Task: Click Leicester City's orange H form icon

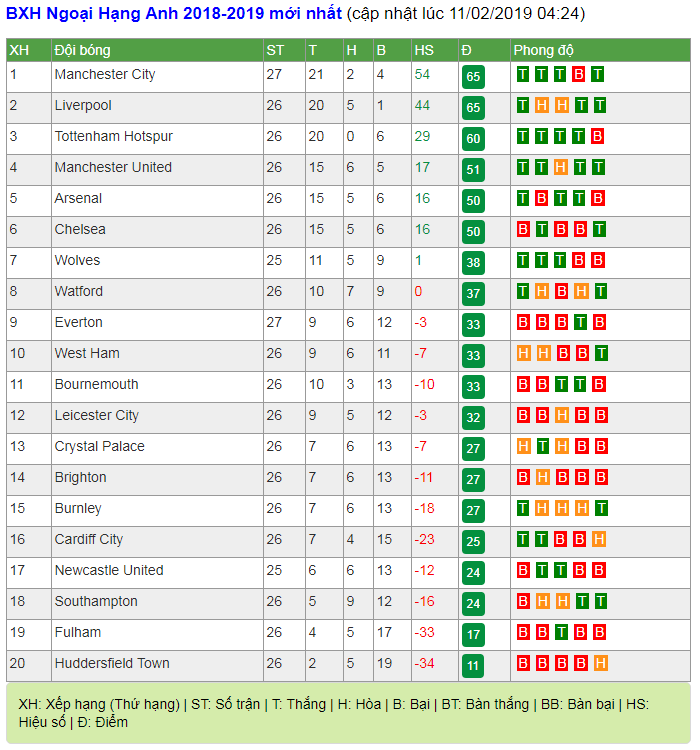Action: pos(562,415)
